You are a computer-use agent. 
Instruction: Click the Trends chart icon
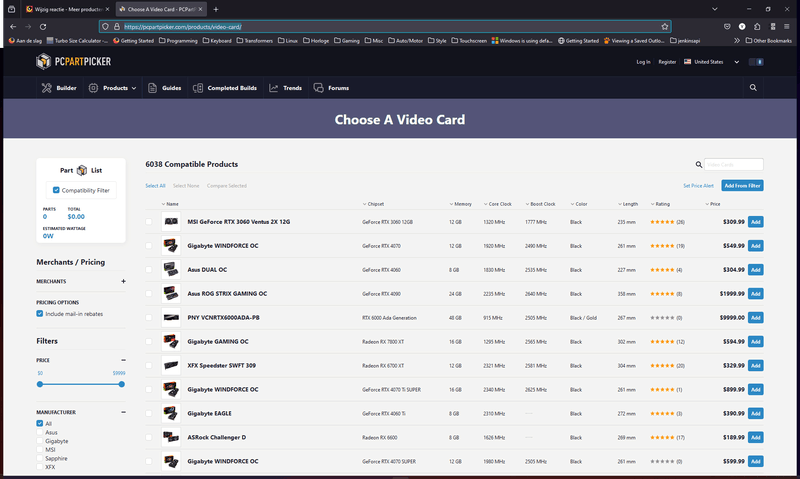tap(273, 88)
